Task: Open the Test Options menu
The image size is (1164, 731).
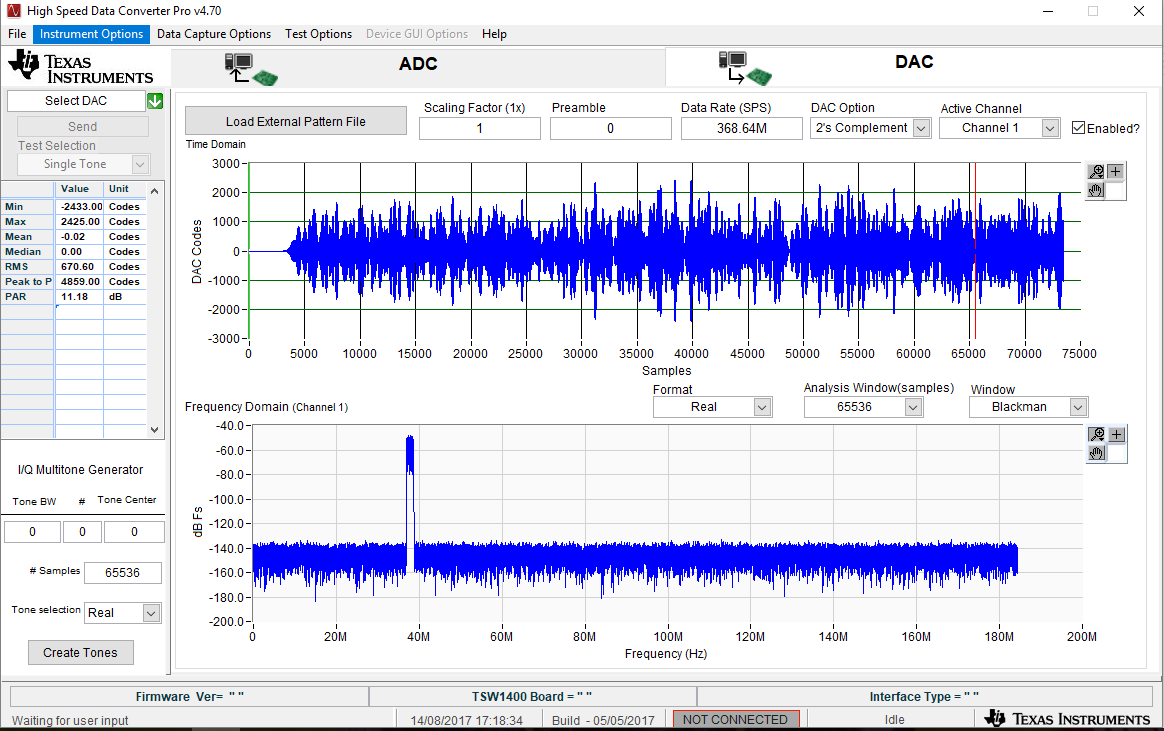Action: (318, 34)
